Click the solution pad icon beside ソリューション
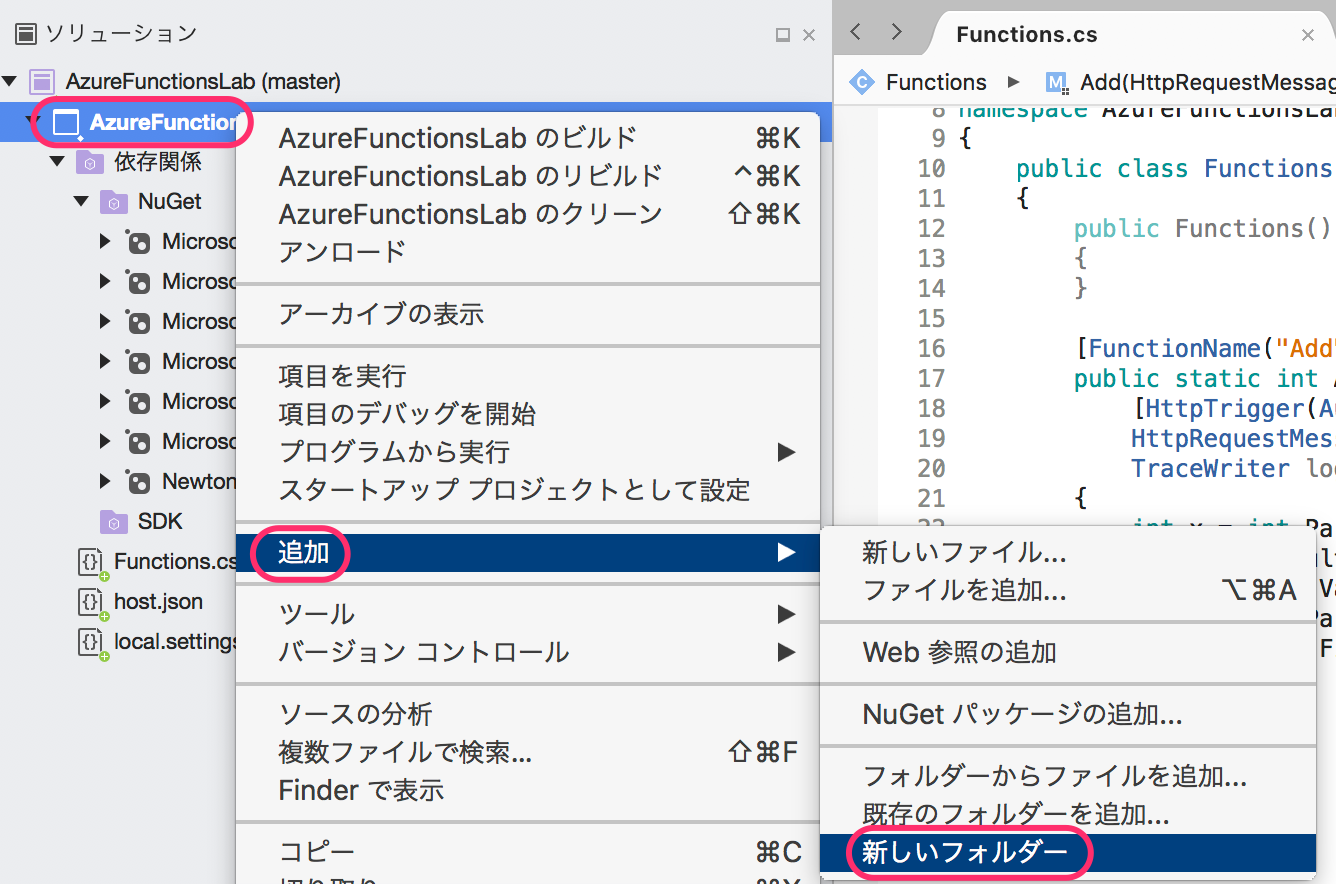 26,34
